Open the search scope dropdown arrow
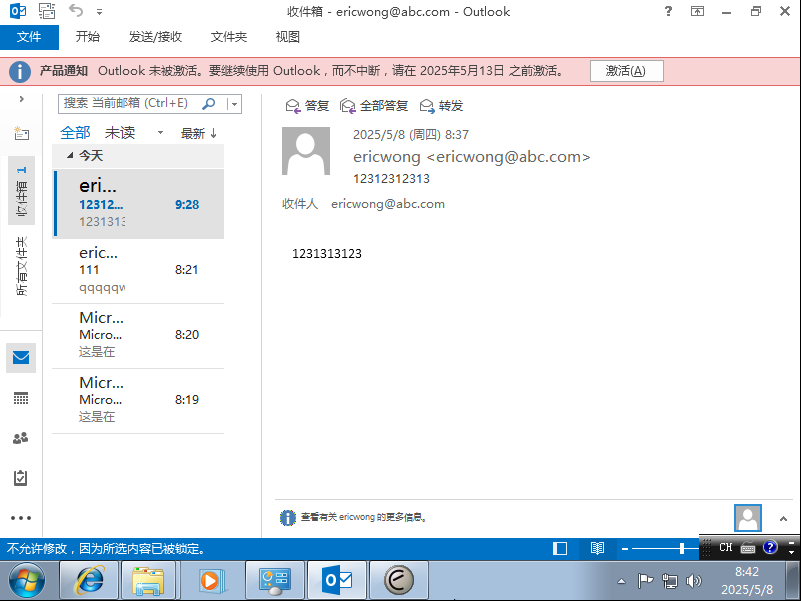 coord(234,104)
